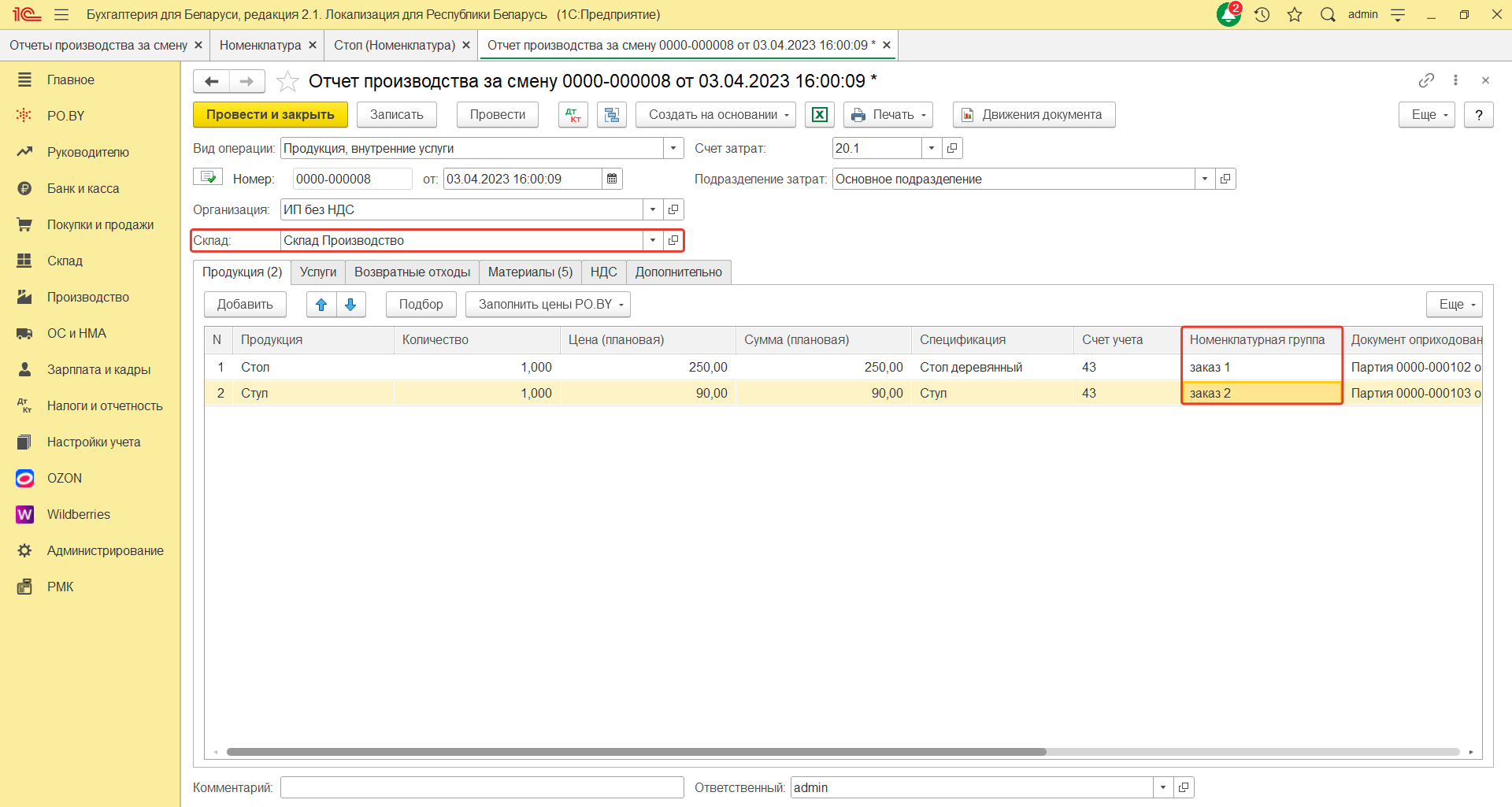Viewport: 1512px width, 807px height.
Task: Click the Провести button
Action: [x=498, y=115]
